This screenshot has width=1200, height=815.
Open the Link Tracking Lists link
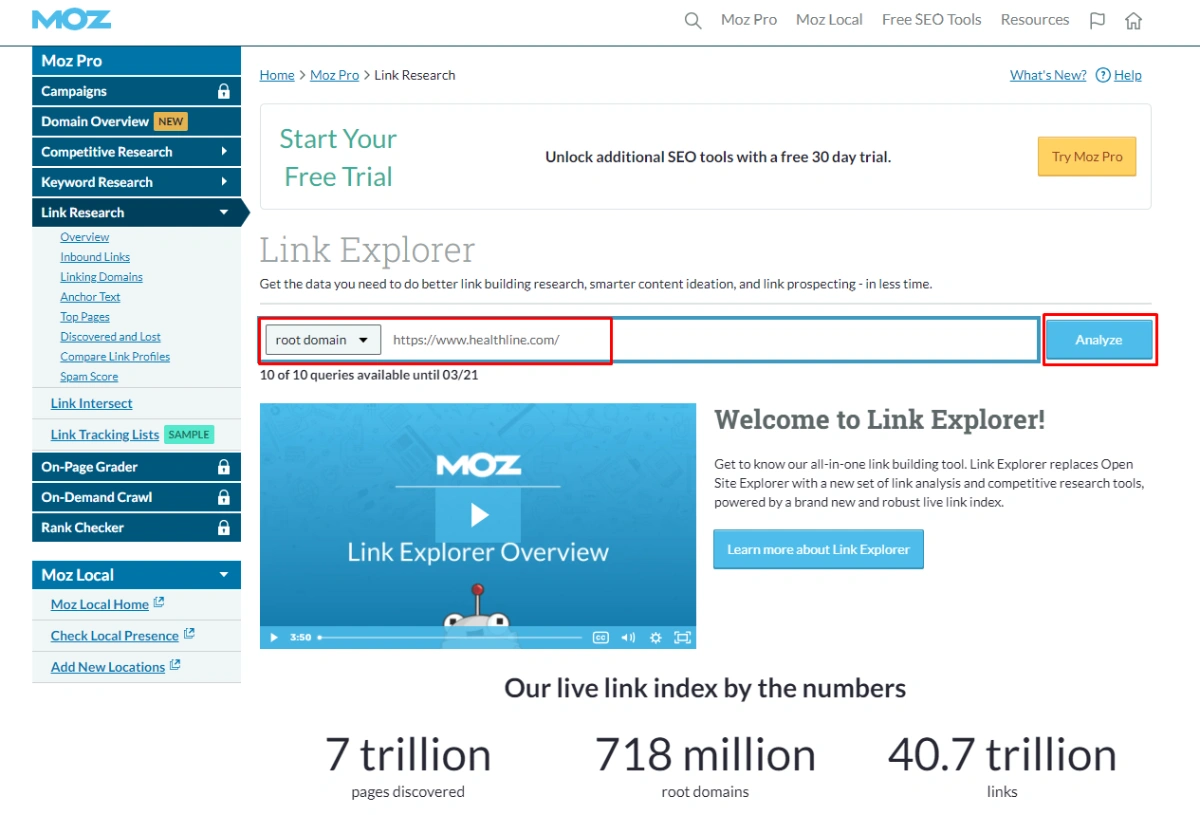pyautogui.click(x=105, y=435)
